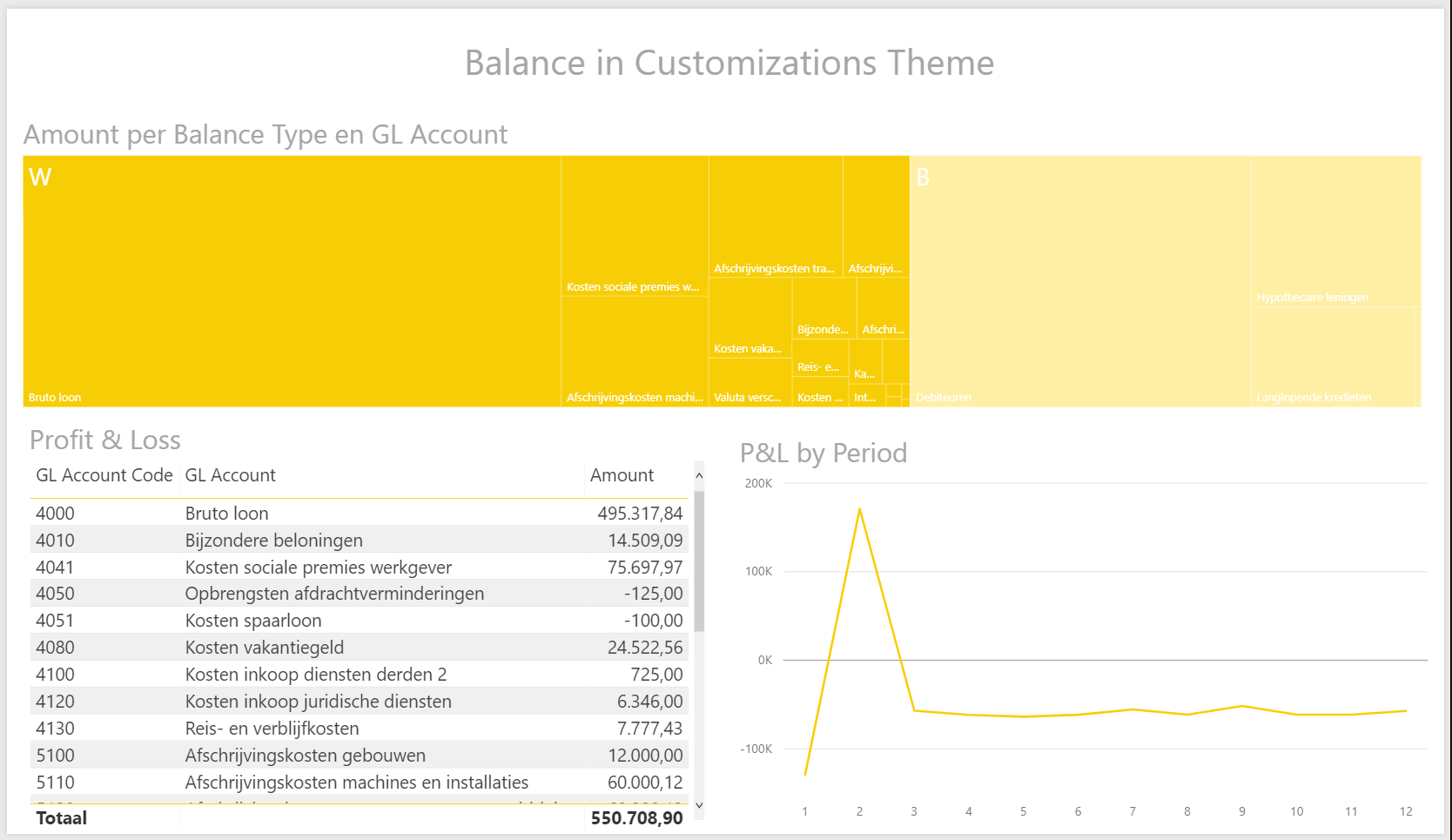1452x840 pixels.
Task: Click Kosten sociale premies werkgever row
Action: point(360,568)
